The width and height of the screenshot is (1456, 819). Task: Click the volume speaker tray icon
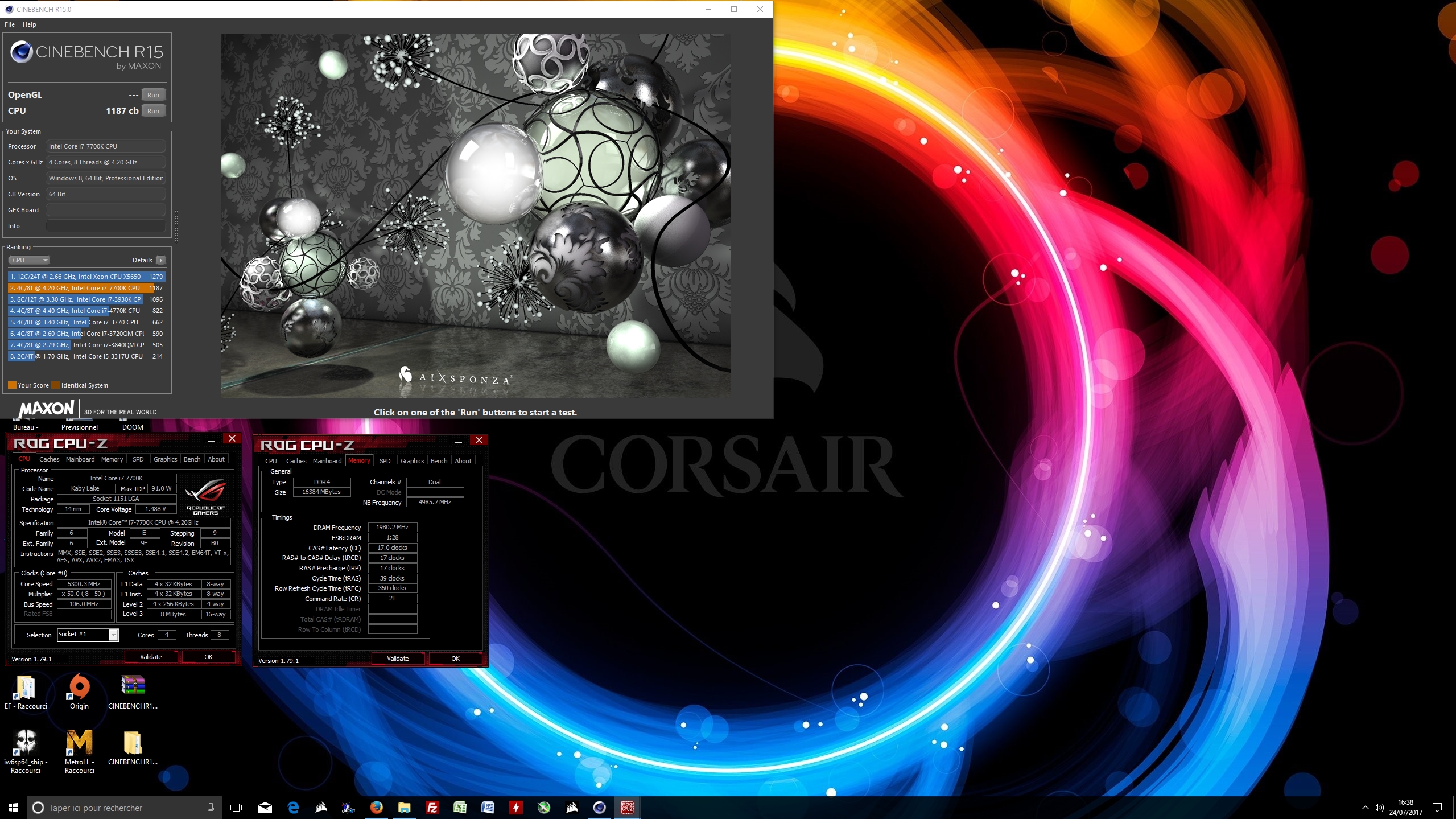tap(1379, 808)
